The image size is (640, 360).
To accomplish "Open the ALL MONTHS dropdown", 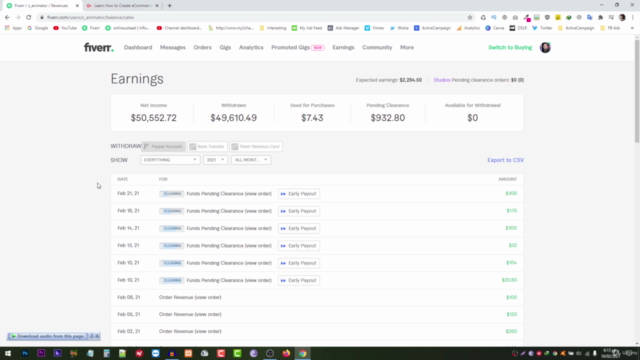I will tap(251, 160).
